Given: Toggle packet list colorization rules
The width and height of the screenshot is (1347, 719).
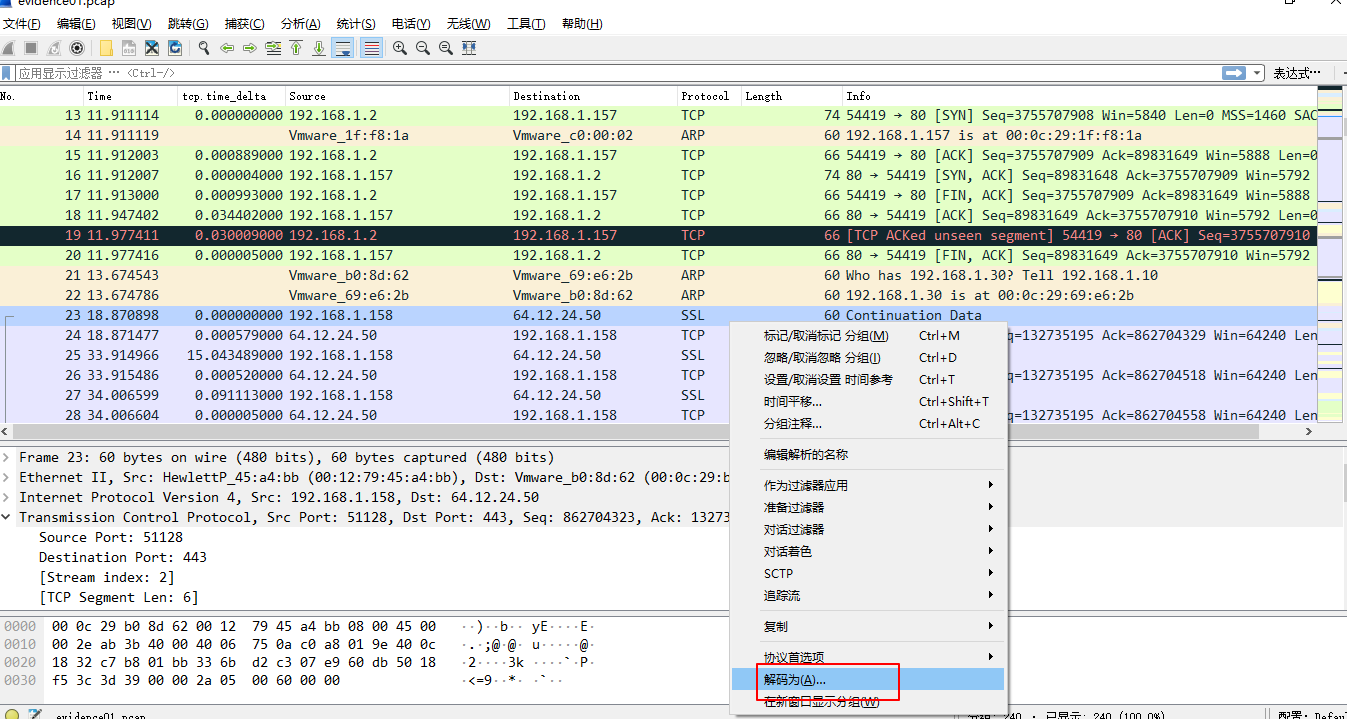Looking at the screenshot, I should (x=371, y=48).
